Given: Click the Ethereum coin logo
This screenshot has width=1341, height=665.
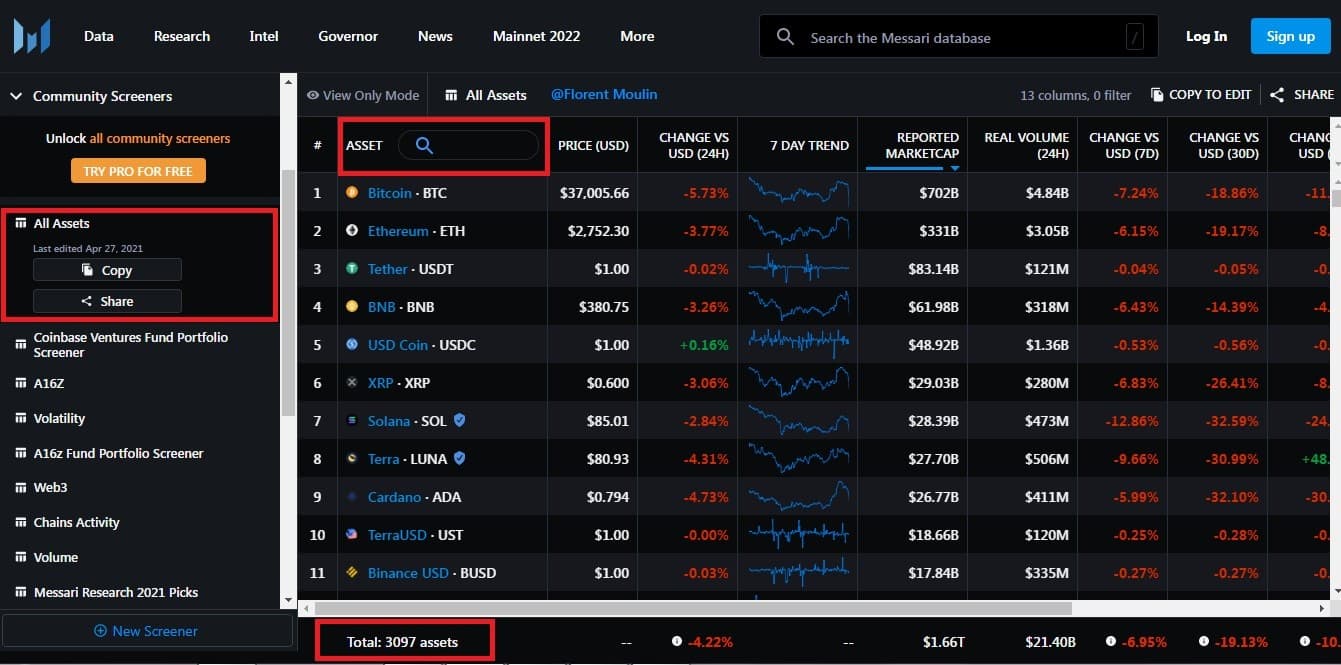Looking at the screenshot, I should pyautogui.click(x=352, y=231).
